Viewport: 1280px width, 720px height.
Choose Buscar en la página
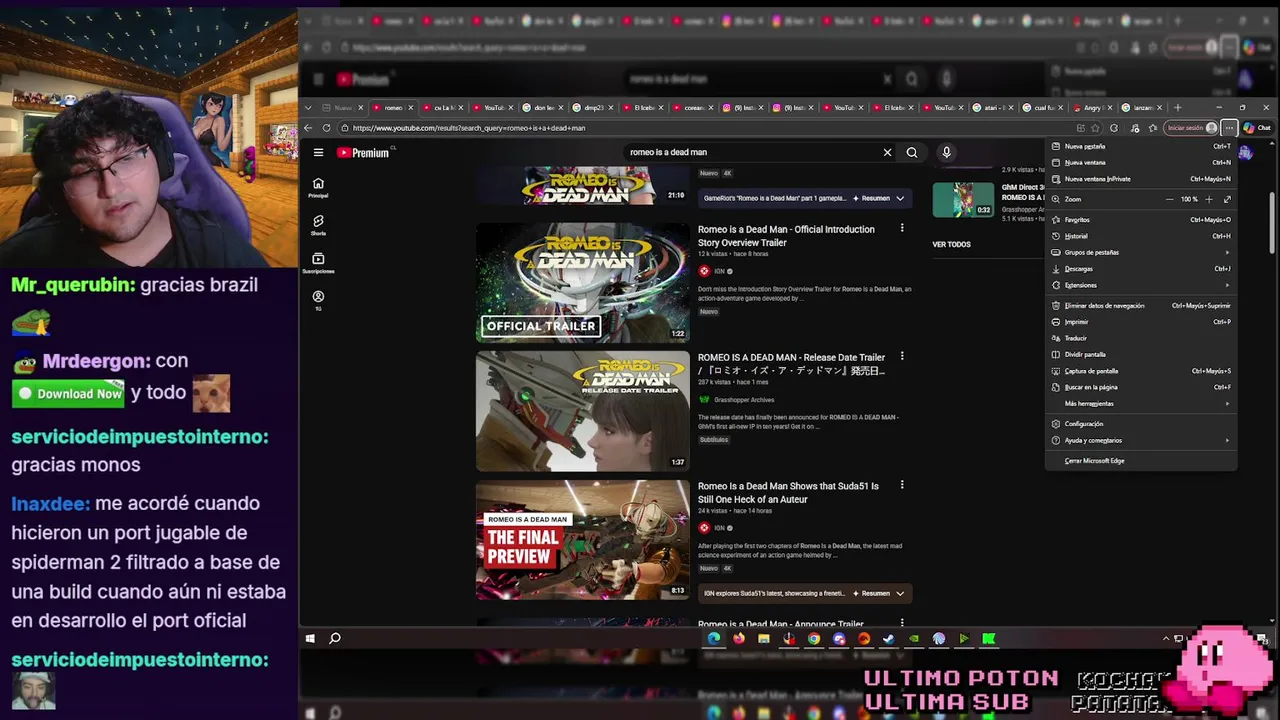point(1141,387)
